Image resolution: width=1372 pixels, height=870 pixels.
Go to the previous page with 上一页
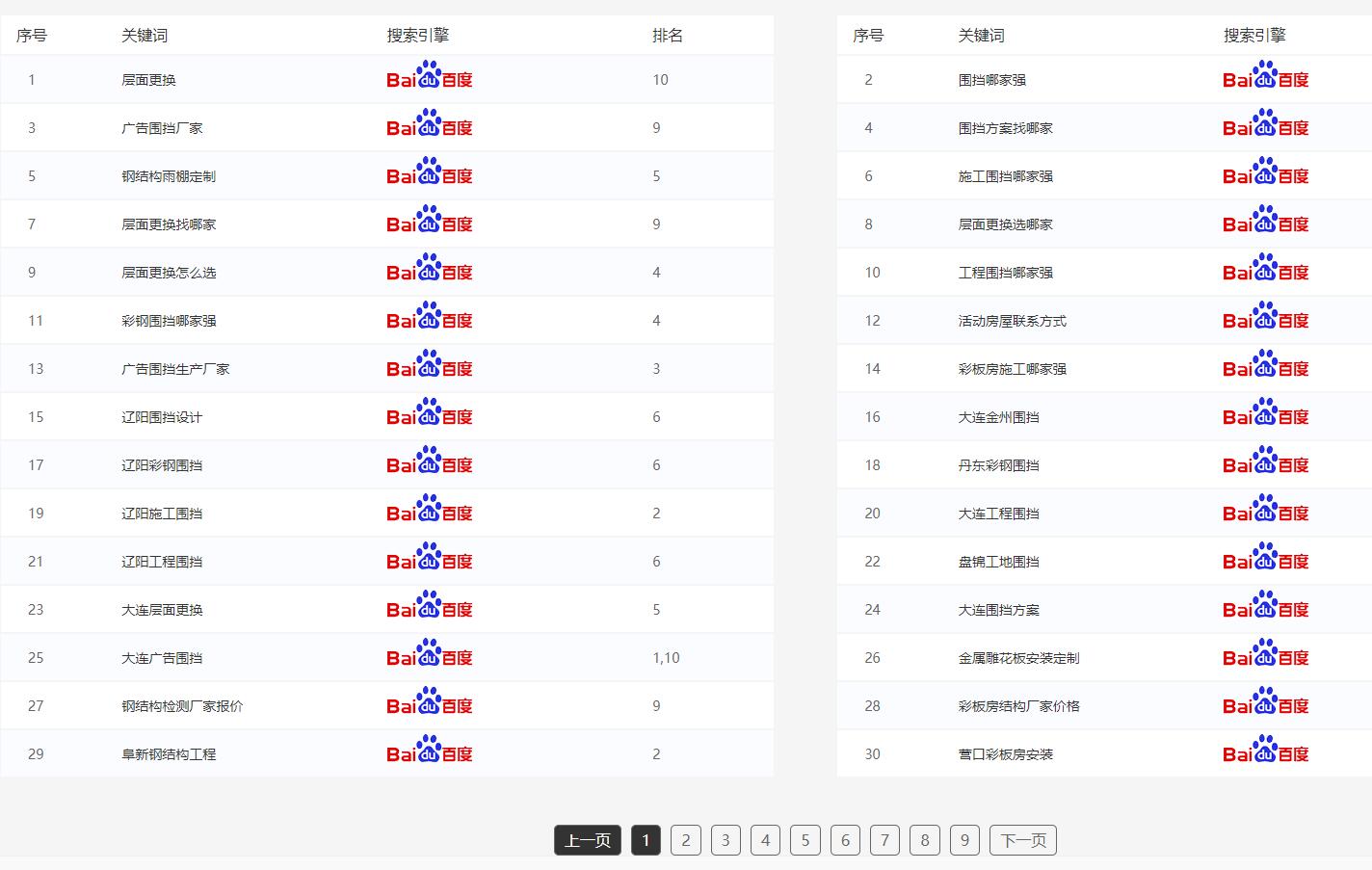coord(588,840)
